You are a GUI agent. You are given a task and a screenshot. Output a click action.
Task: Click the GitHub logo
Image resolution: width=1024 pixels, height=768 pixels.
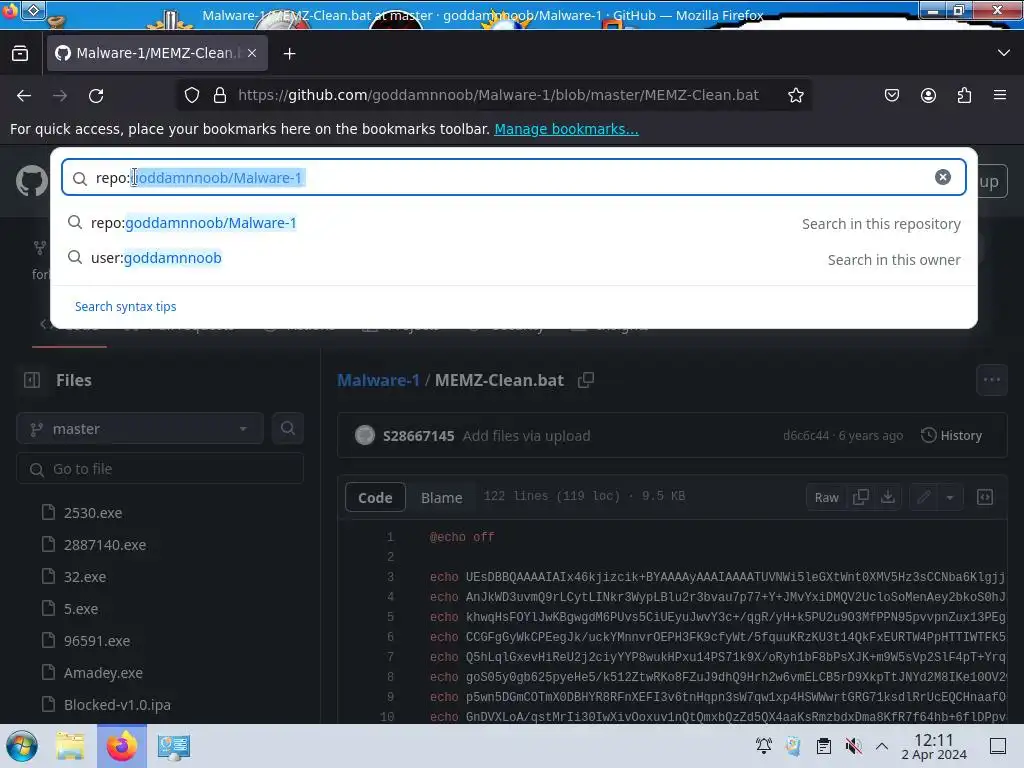point(31,180)
